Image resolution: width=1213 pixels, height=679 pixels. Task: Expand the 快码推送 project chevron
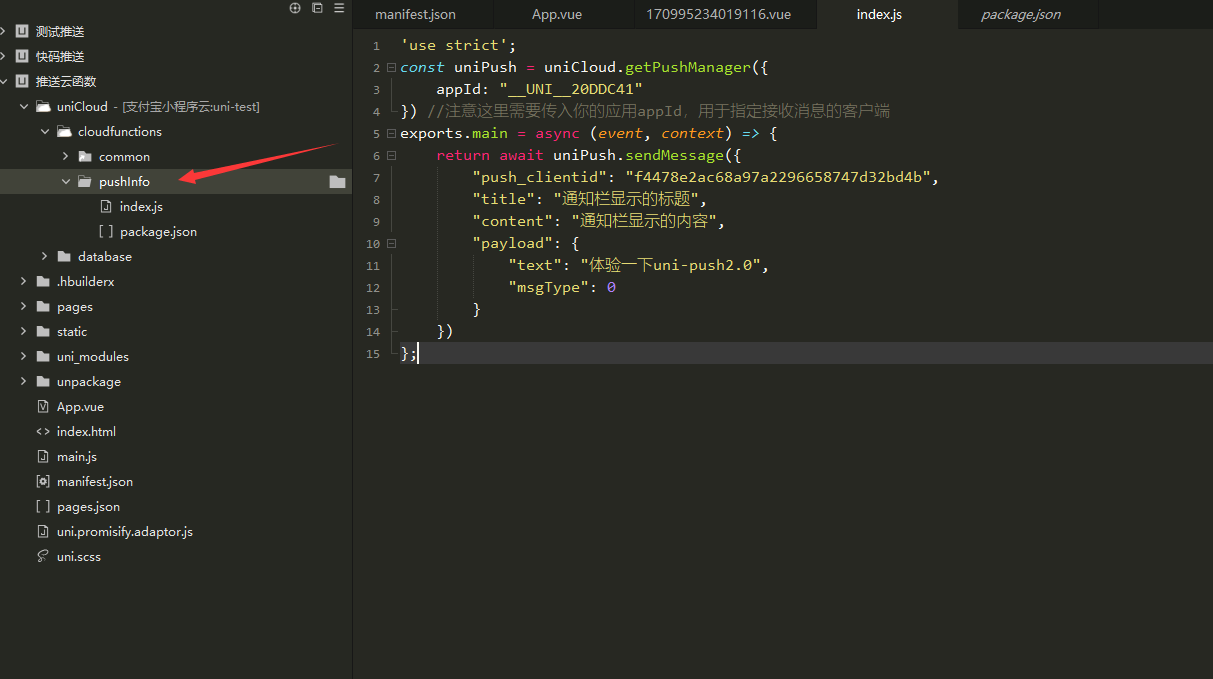tap(4, 57)
